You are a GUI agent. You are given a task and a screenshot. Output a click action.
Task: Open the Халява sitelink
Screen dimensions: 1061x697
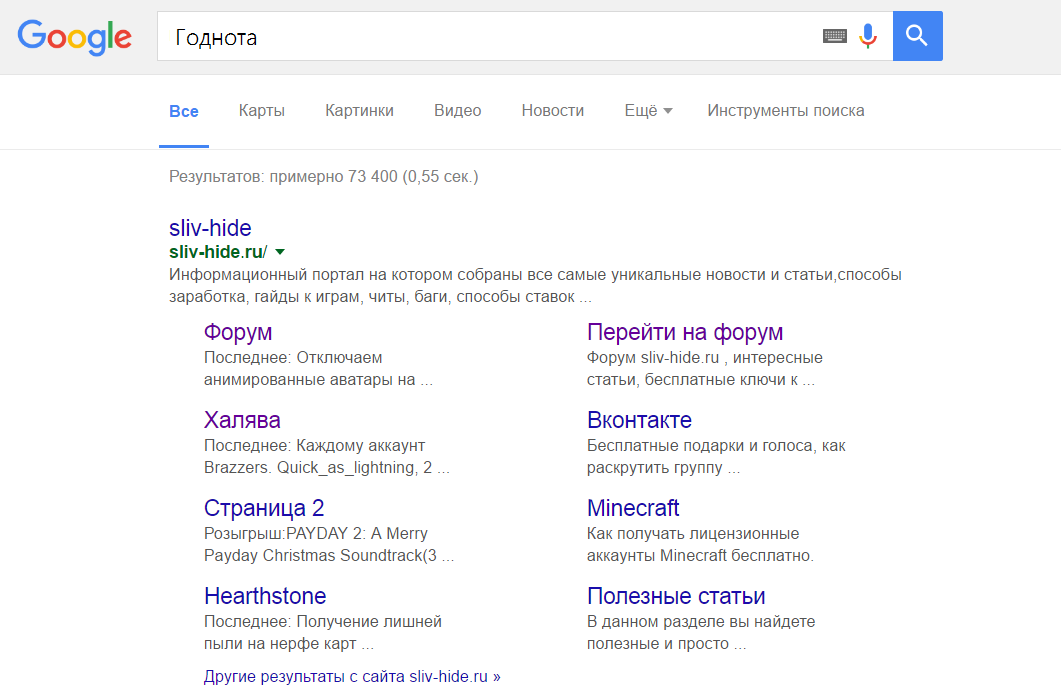tap(242, 420)
